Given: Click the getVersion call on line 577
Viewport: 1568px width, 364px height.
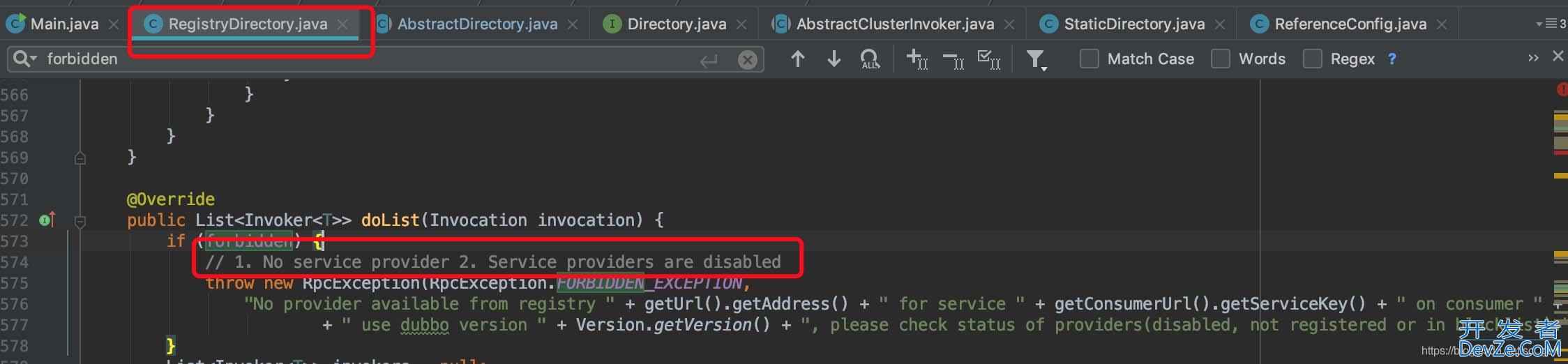Looking at the screenshot, I should [702, 325].
